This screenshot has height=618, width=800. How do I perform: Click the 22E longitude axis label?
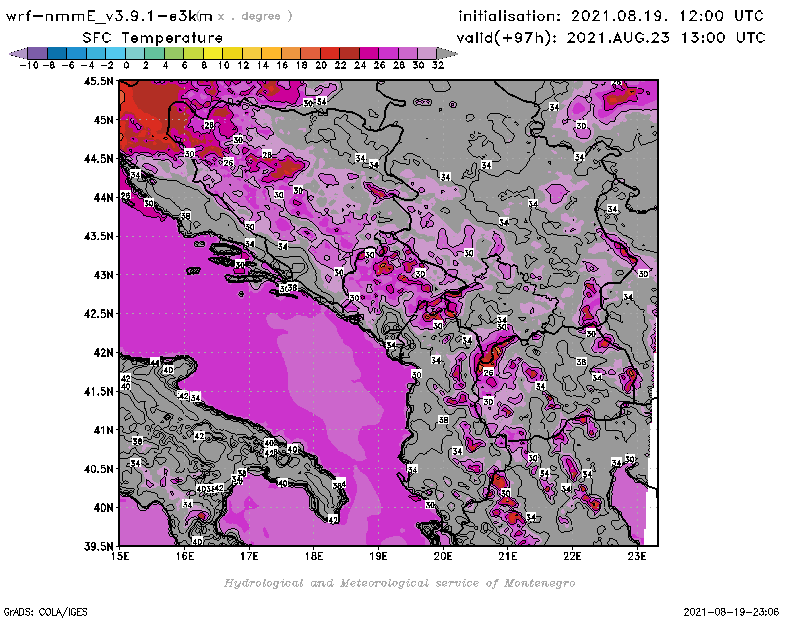(x=572, y=556)
